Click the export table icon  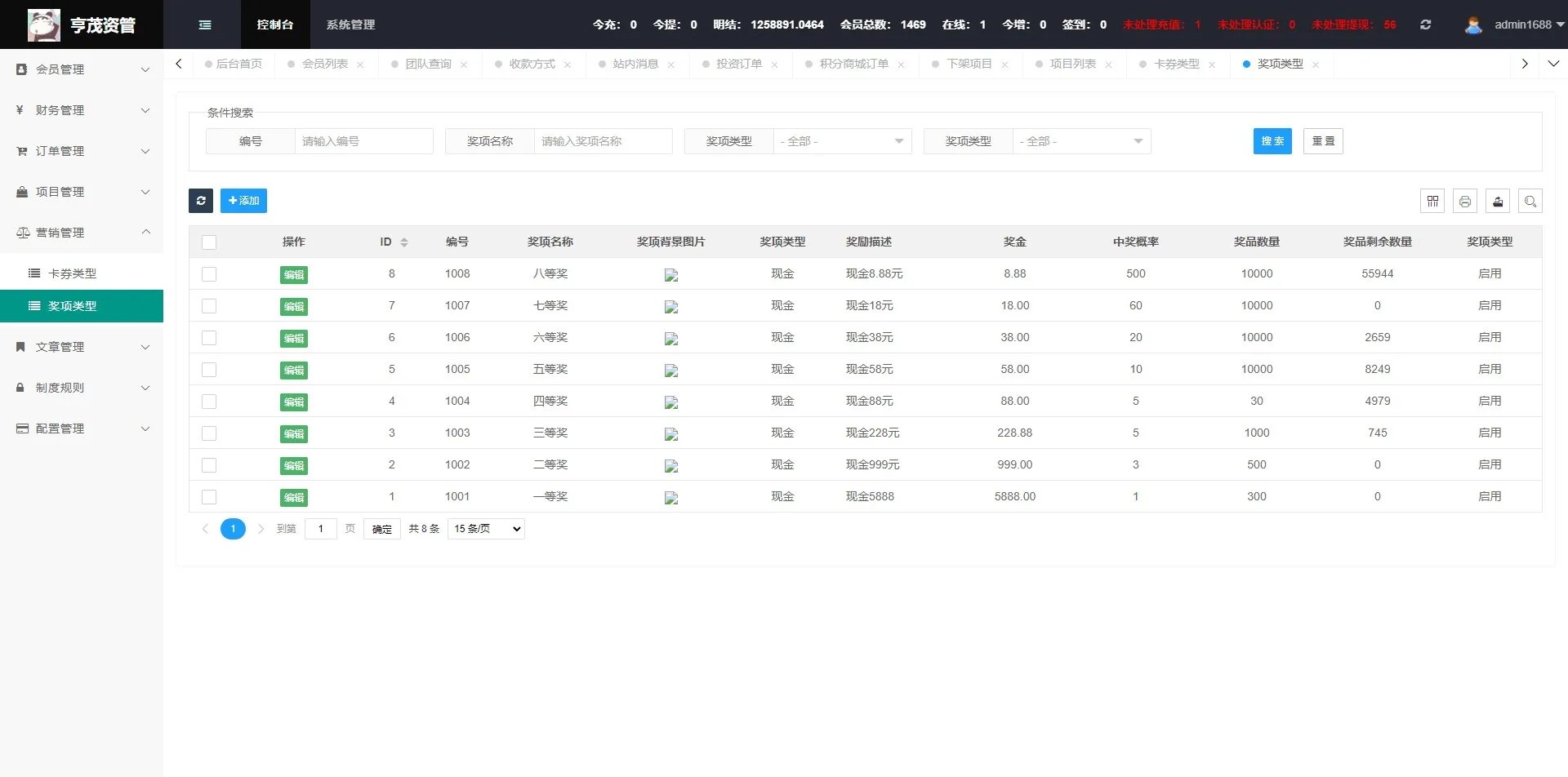(x=1498, y=201)
